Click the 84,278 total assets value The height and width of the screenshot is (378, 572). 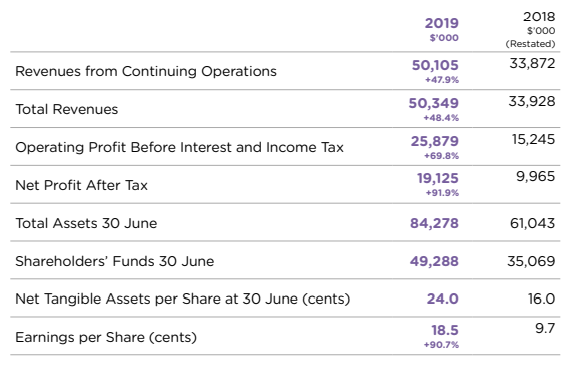[x=434, y=223]
